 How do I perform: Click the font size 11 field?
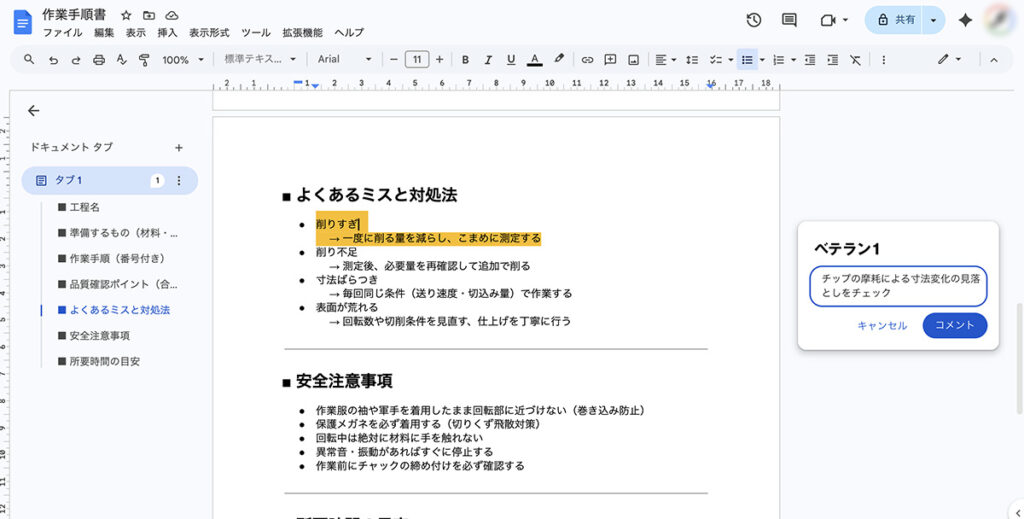[417, 59]
